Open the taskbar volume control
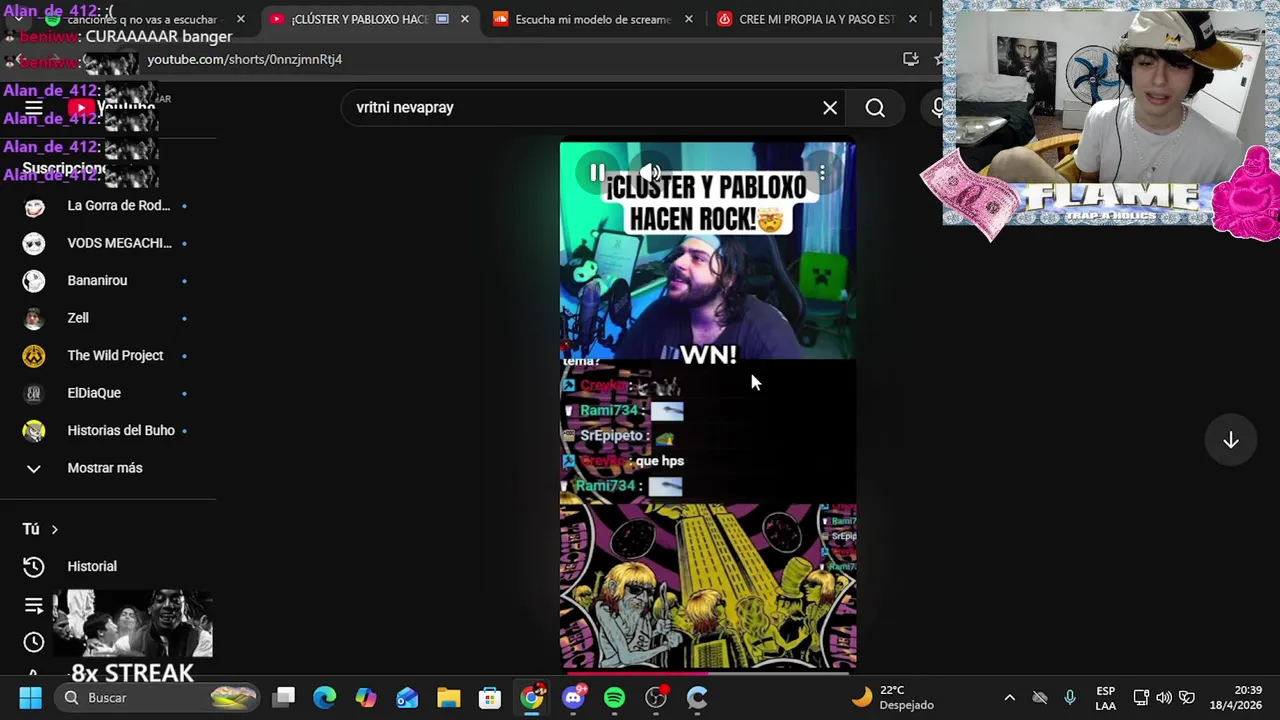The height and width of the screenshot is (720, 1280). tap(1164, 698)
